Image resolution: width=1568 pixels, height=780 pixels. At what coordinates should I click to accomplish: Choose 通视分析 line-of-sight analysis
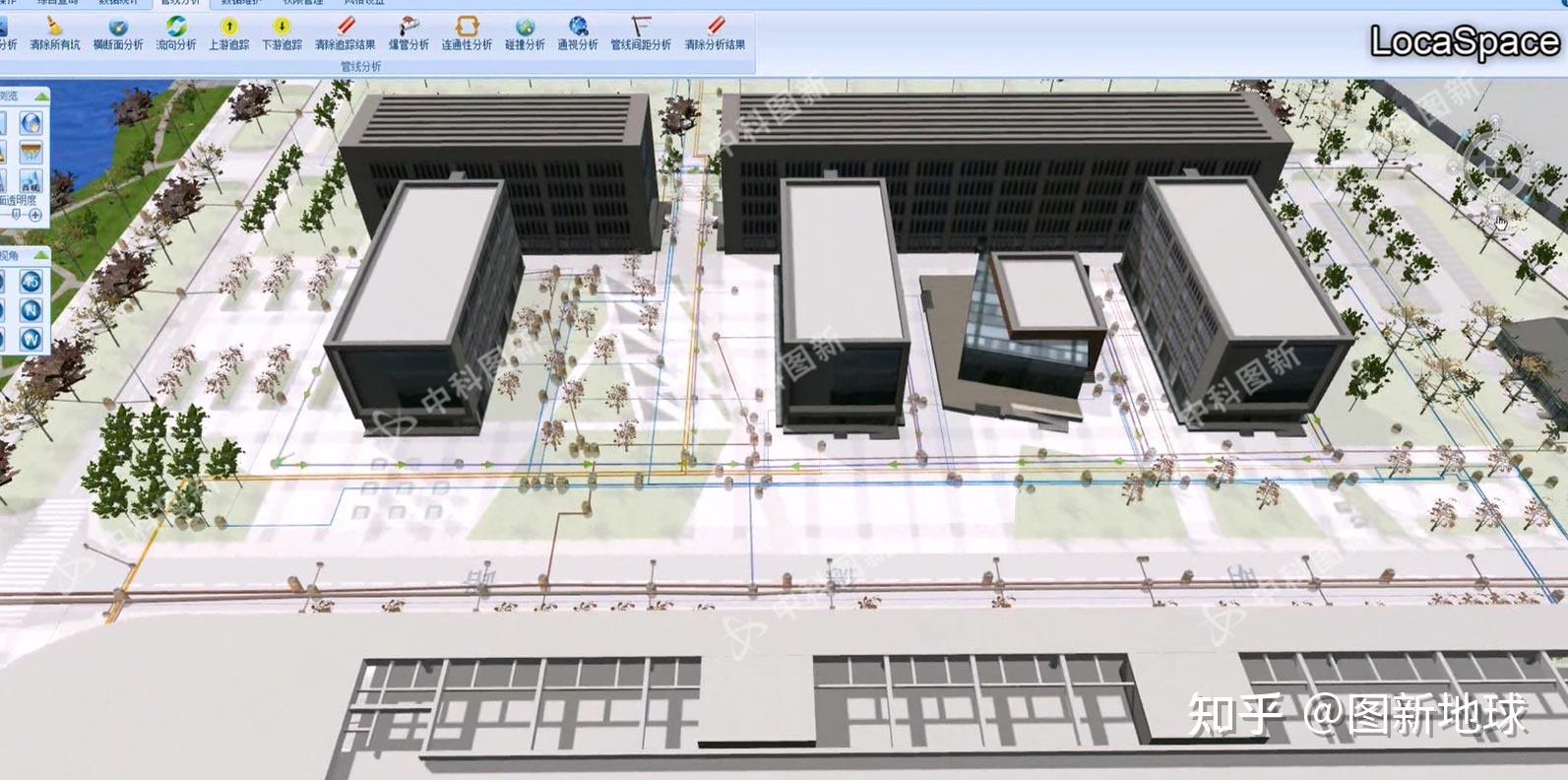tap(578, 33)
